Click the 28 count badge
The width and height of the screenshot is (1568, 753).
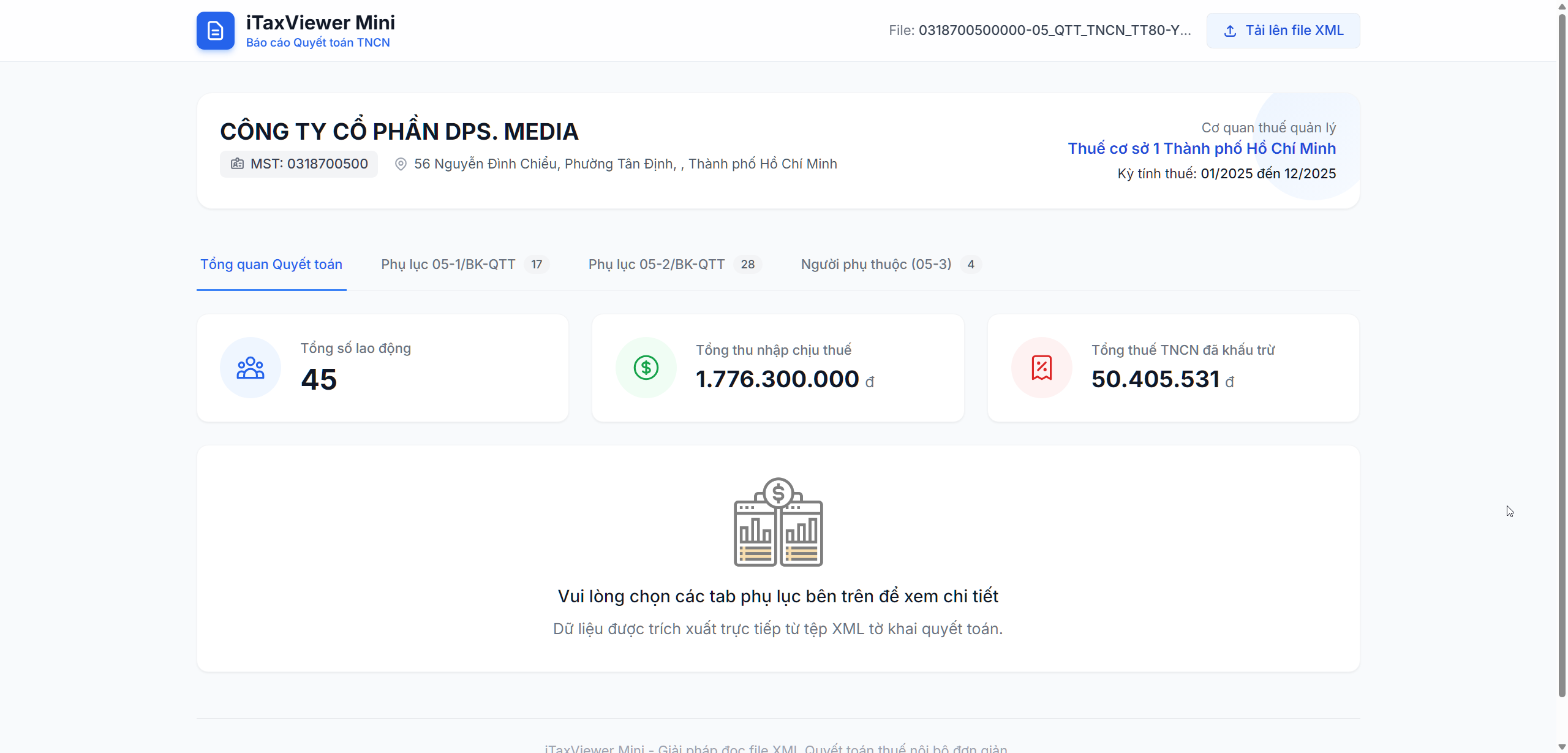pos(748,265)
